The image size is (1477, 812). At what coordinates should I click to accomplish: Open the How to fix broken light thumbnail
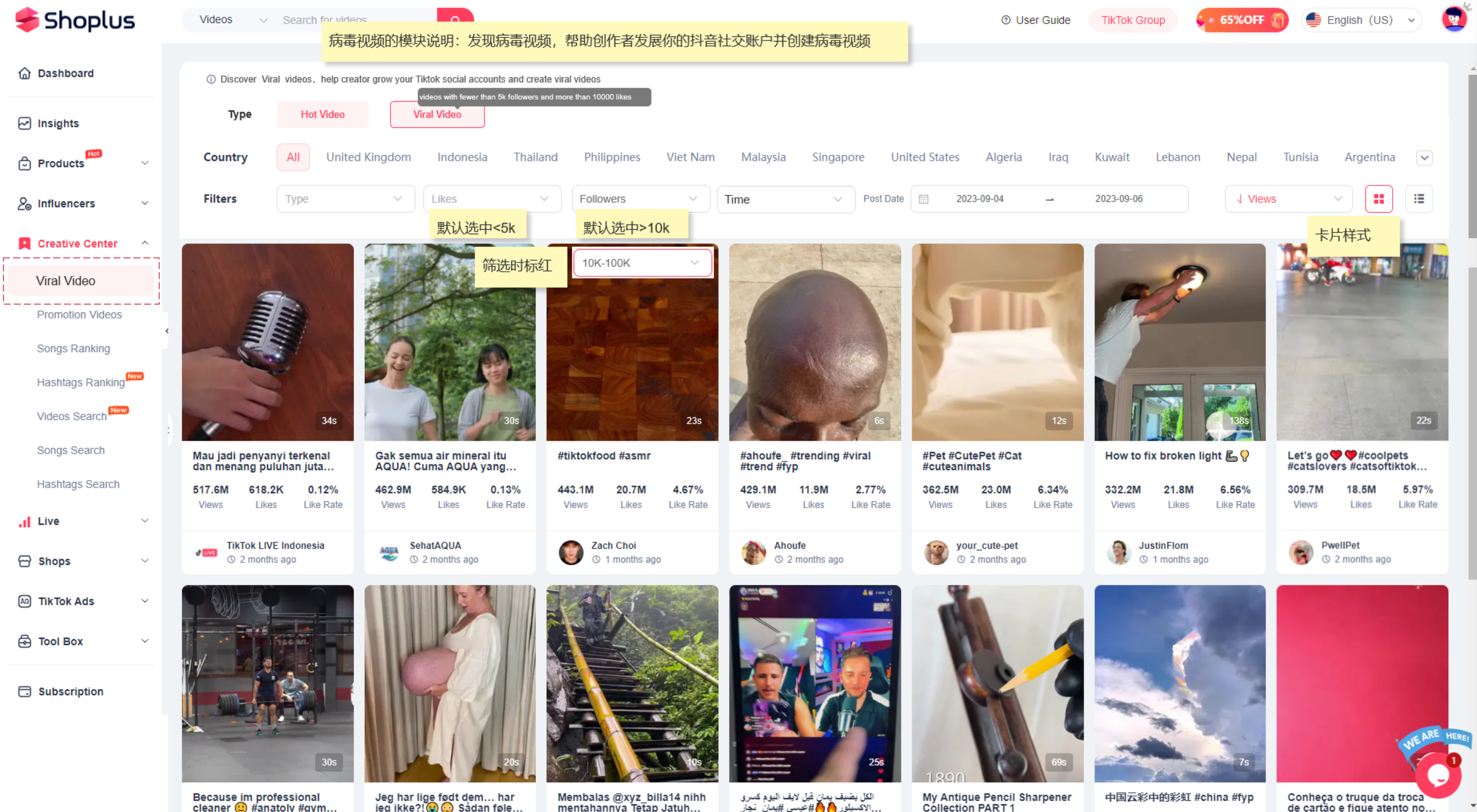(x=1179, y=342)
